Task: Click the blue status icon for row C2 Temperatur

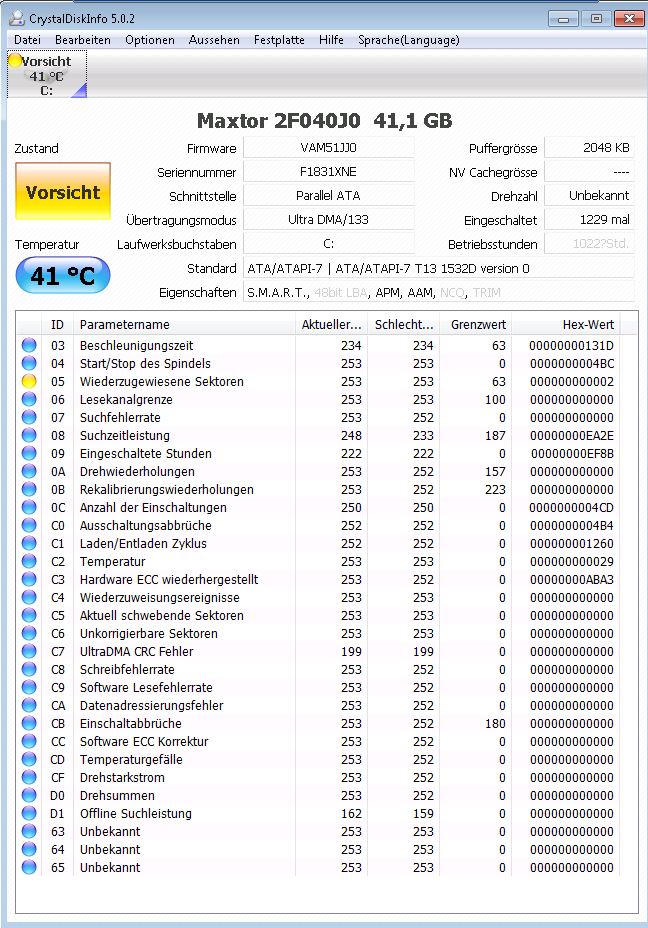Action: pos(29,562)
